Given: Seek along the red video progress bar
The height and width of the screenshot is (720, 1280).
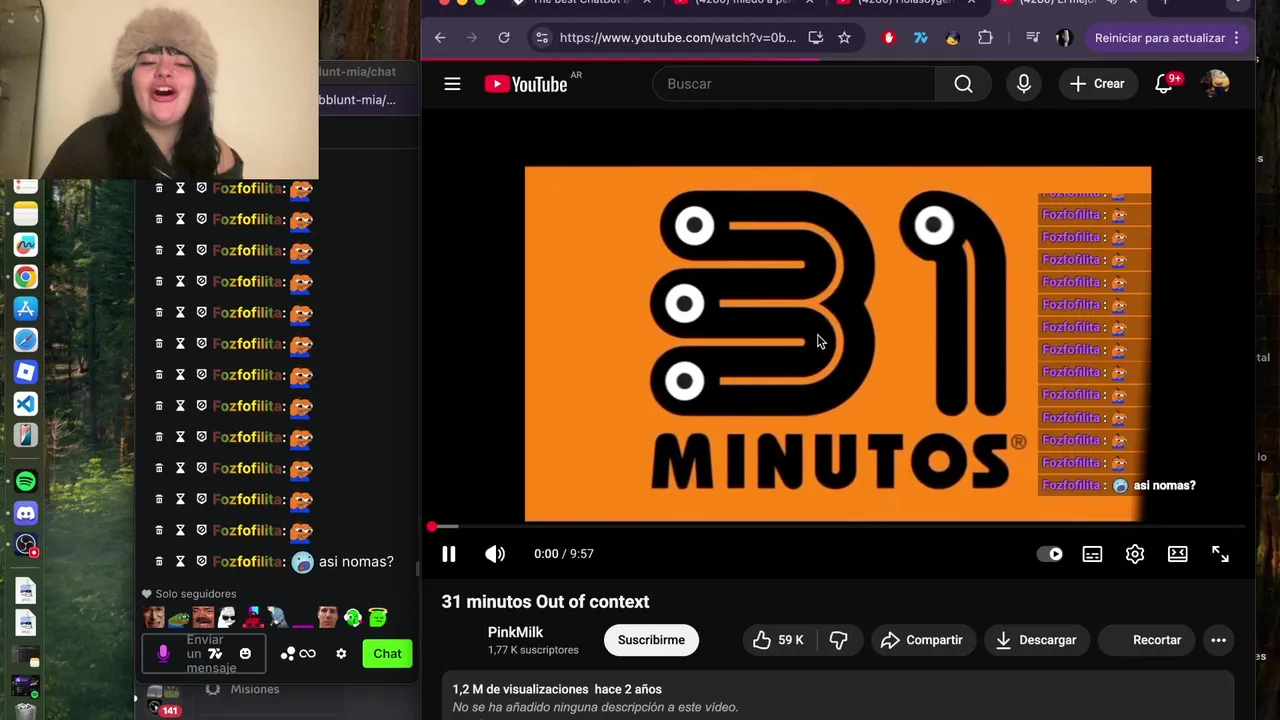Looking at the screenshot, I should tap(838, 526).
